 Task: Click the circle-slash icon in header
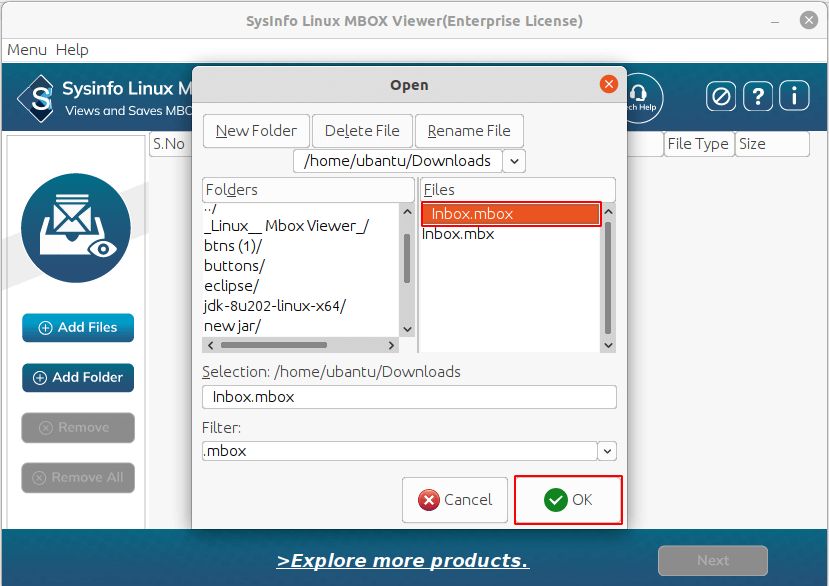pyautogui.click(x=721, y=96)
